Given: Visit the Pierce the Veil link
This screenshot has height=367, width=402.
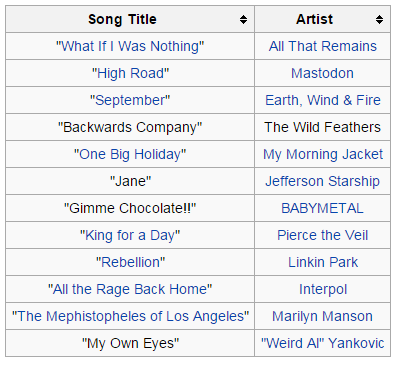Looking at the screenshot, I should click(323, 235).
